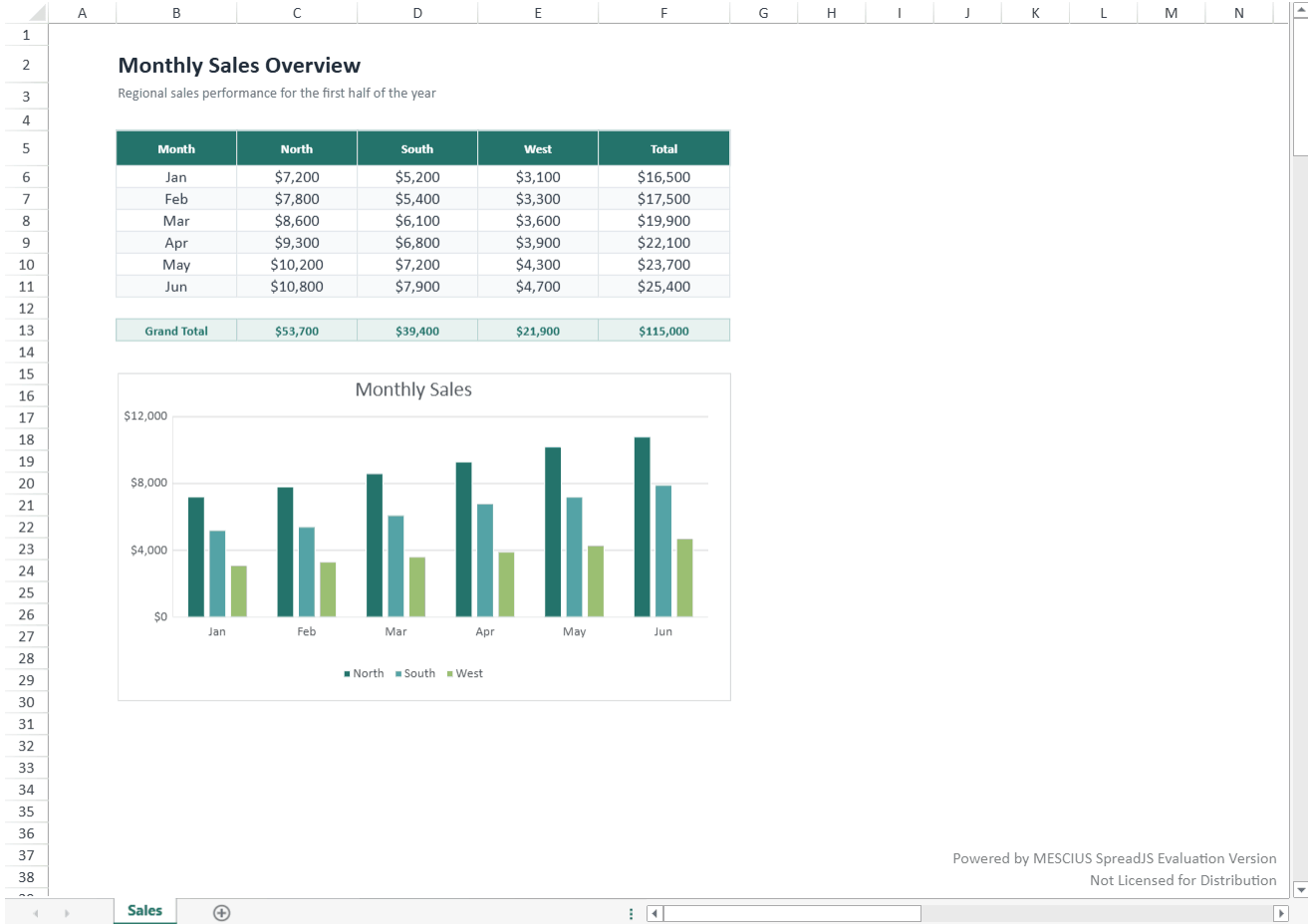The image size is (1308, 924).
Task: Click the Feb category axis label
Action: 306,631
